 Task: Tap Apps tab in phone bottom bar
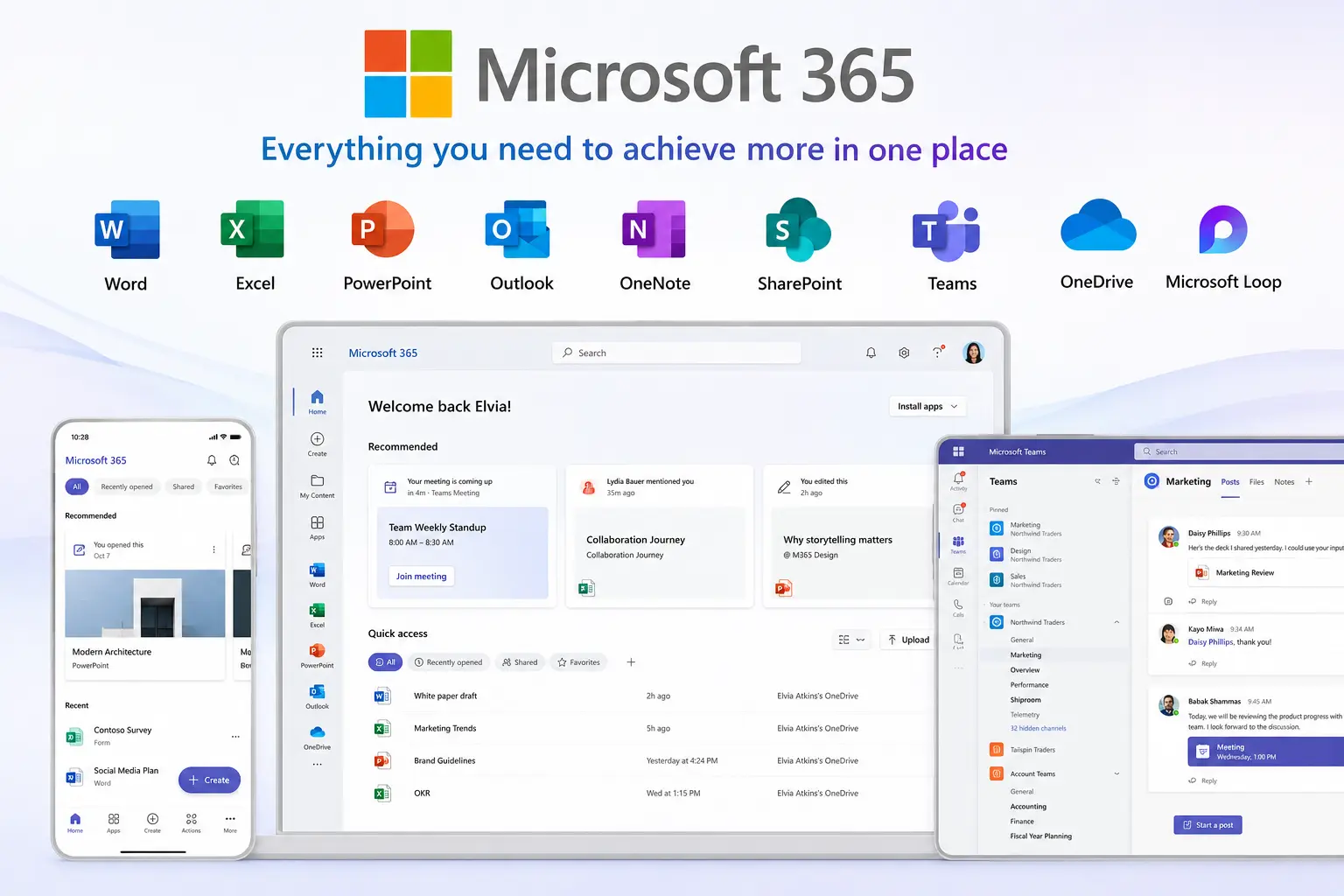pyautogui.click(x=114, y=822)
